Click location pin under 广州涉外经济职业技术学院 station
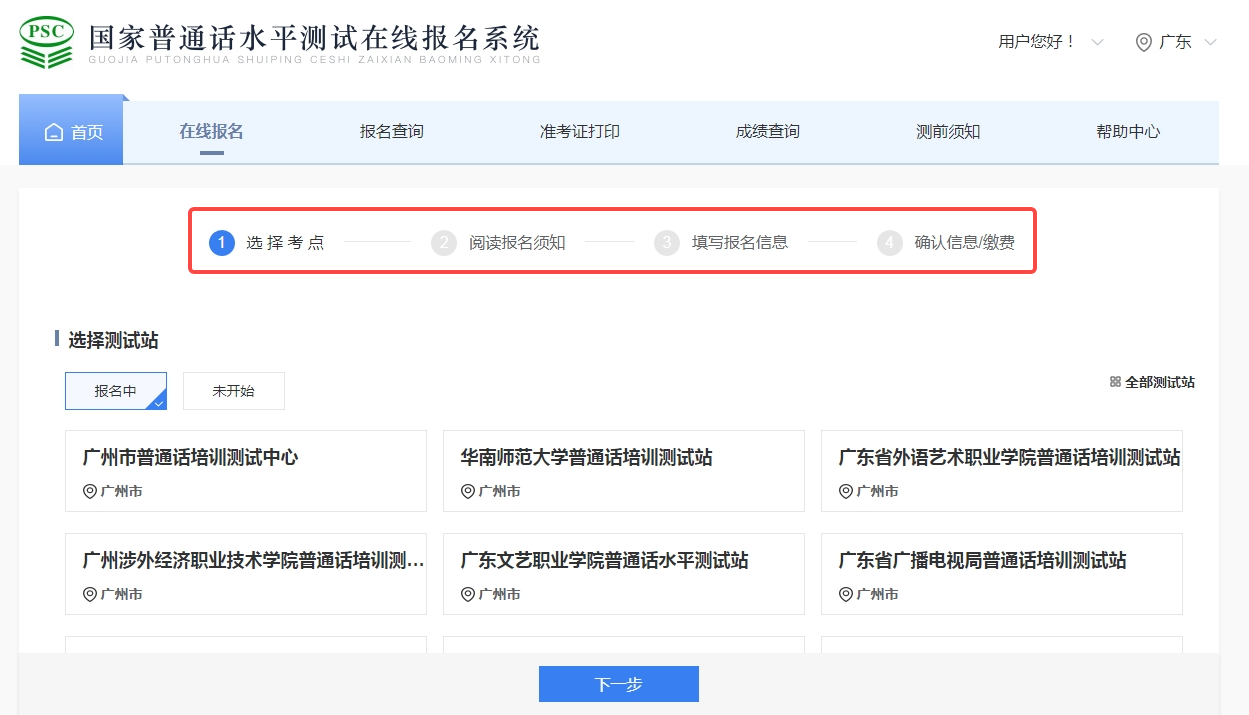The image size is (1249, 715). (x=90, y=594)
